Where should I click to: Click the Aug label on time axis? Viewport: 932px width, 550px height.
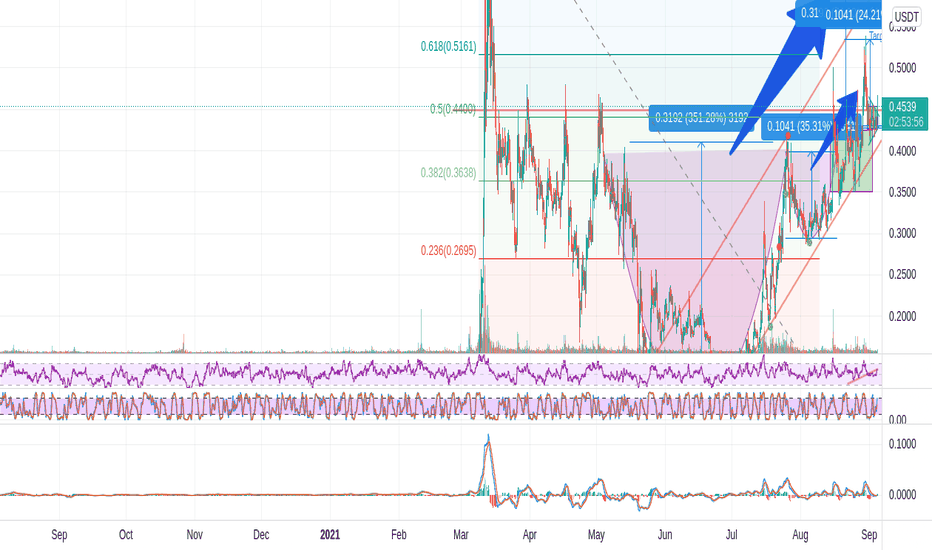(801, 535)
